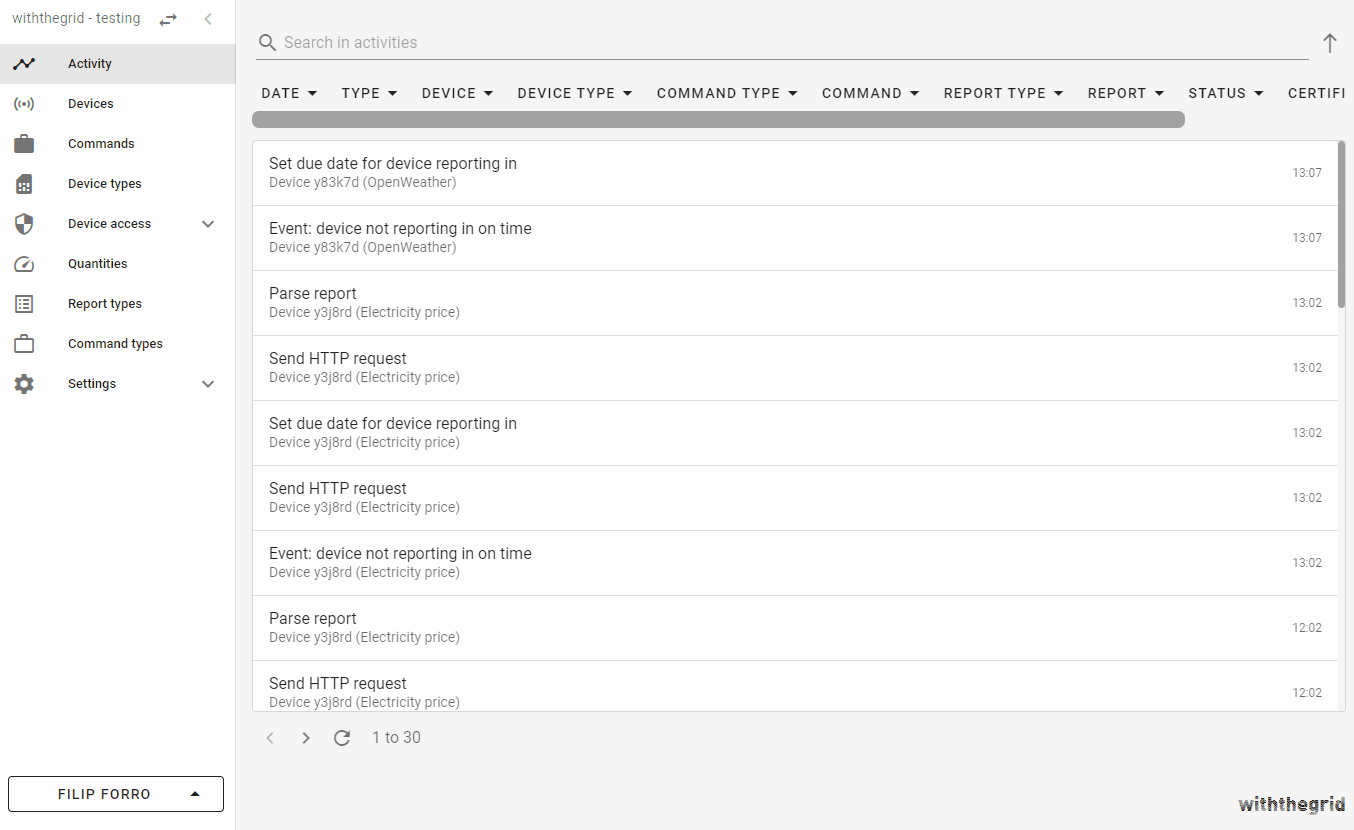Open the STATUS filter dropdown
This screenshot has width=1354, height=830.
(x=1226, y=93)
